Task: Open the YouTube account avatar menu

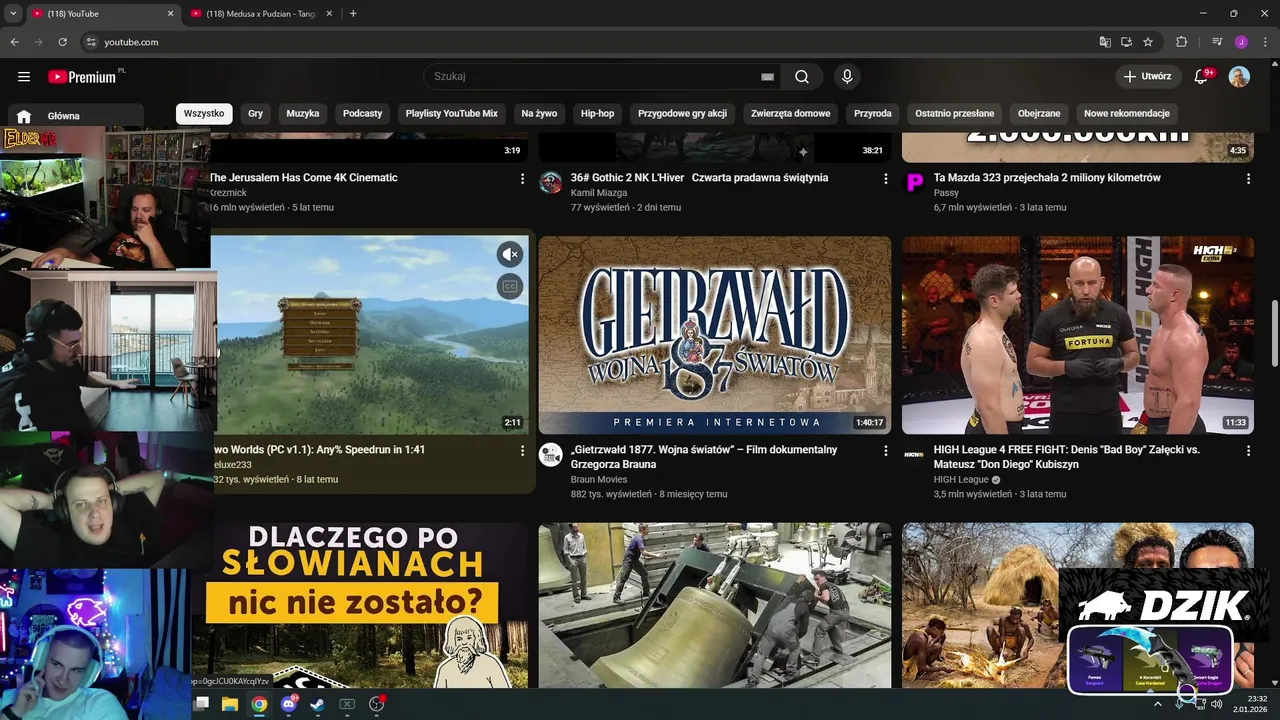Action: point(1239,77)
